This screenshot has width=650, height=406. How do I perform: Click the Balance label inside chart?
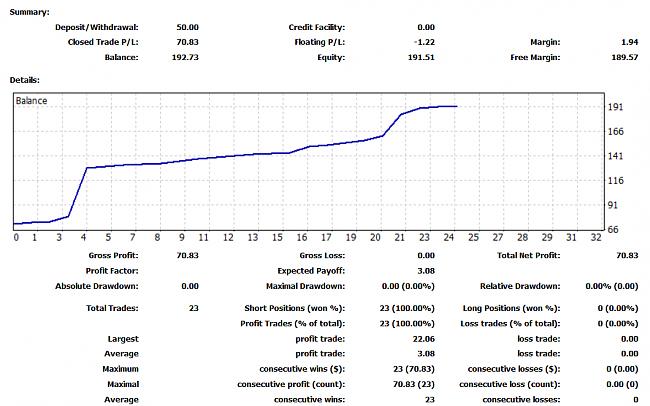32,101
